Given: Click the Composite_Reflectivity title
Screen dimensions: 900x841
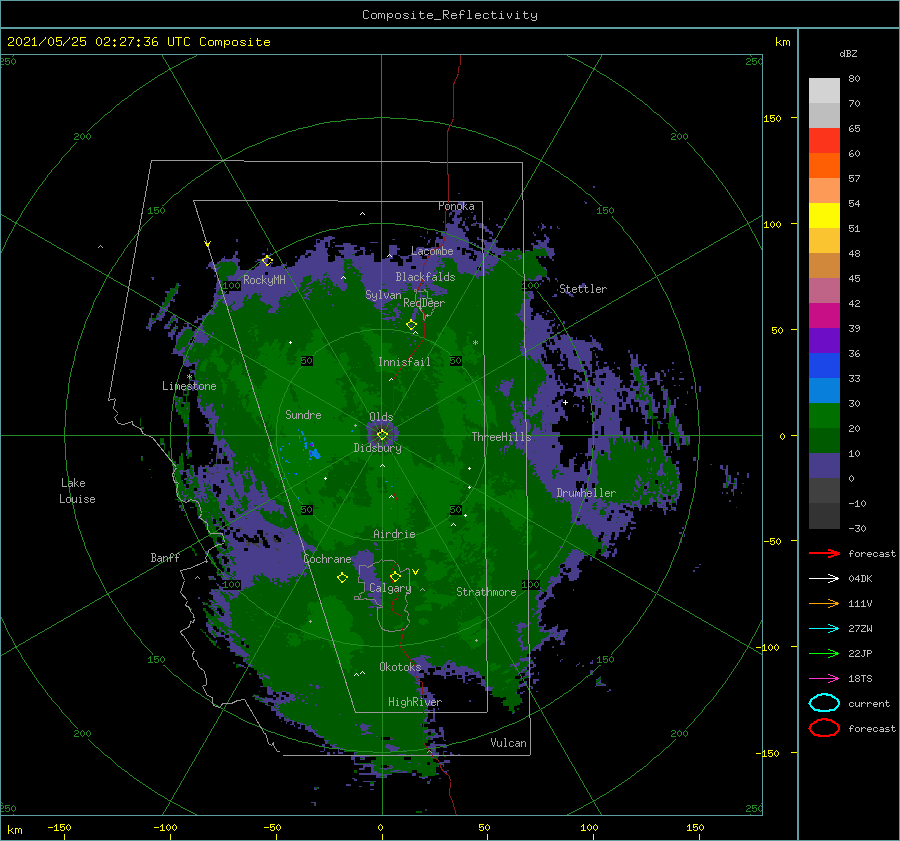Looking at the screenshot, I should point(450,15).
